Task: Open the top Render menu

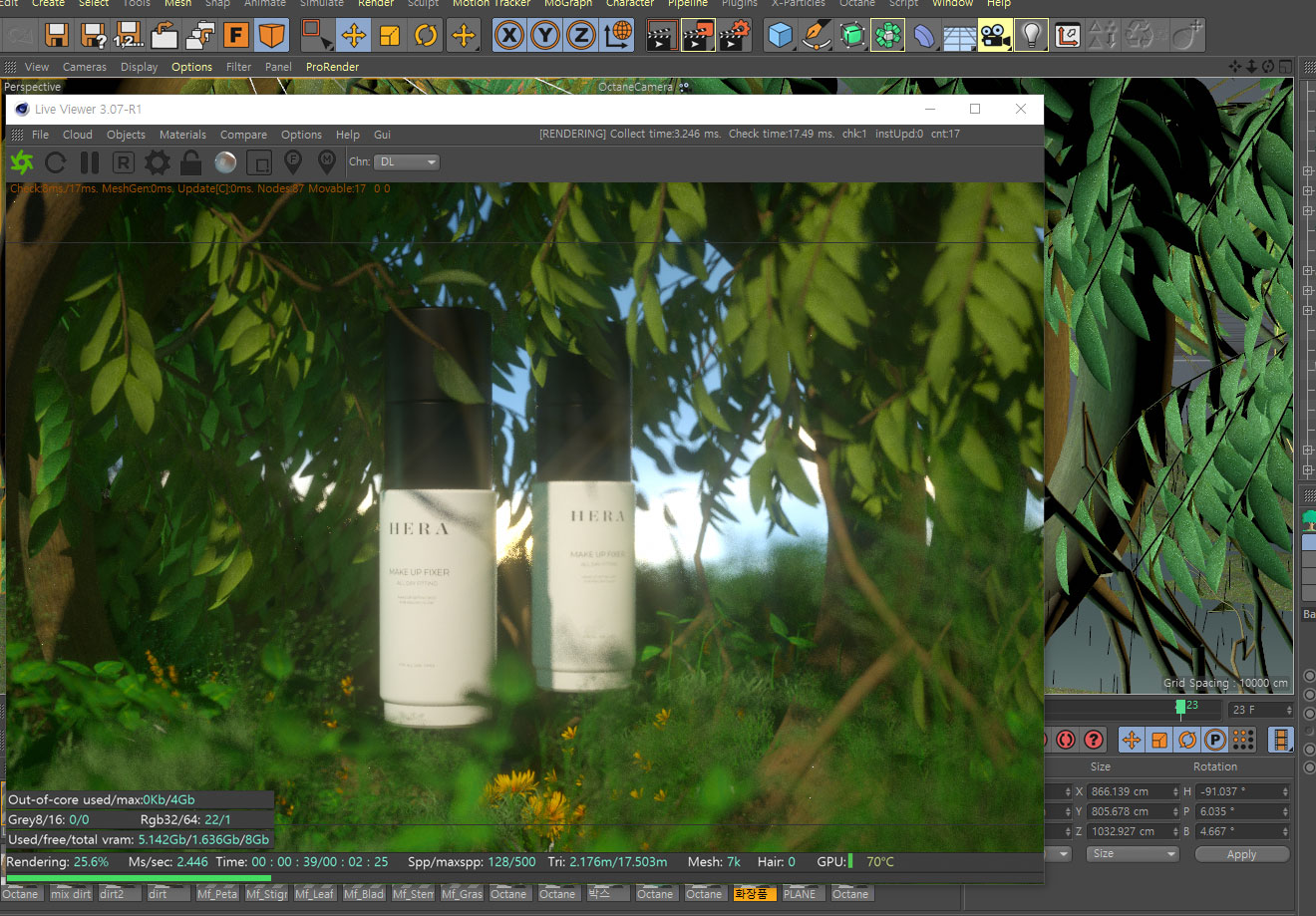Action: pos(376,4)
